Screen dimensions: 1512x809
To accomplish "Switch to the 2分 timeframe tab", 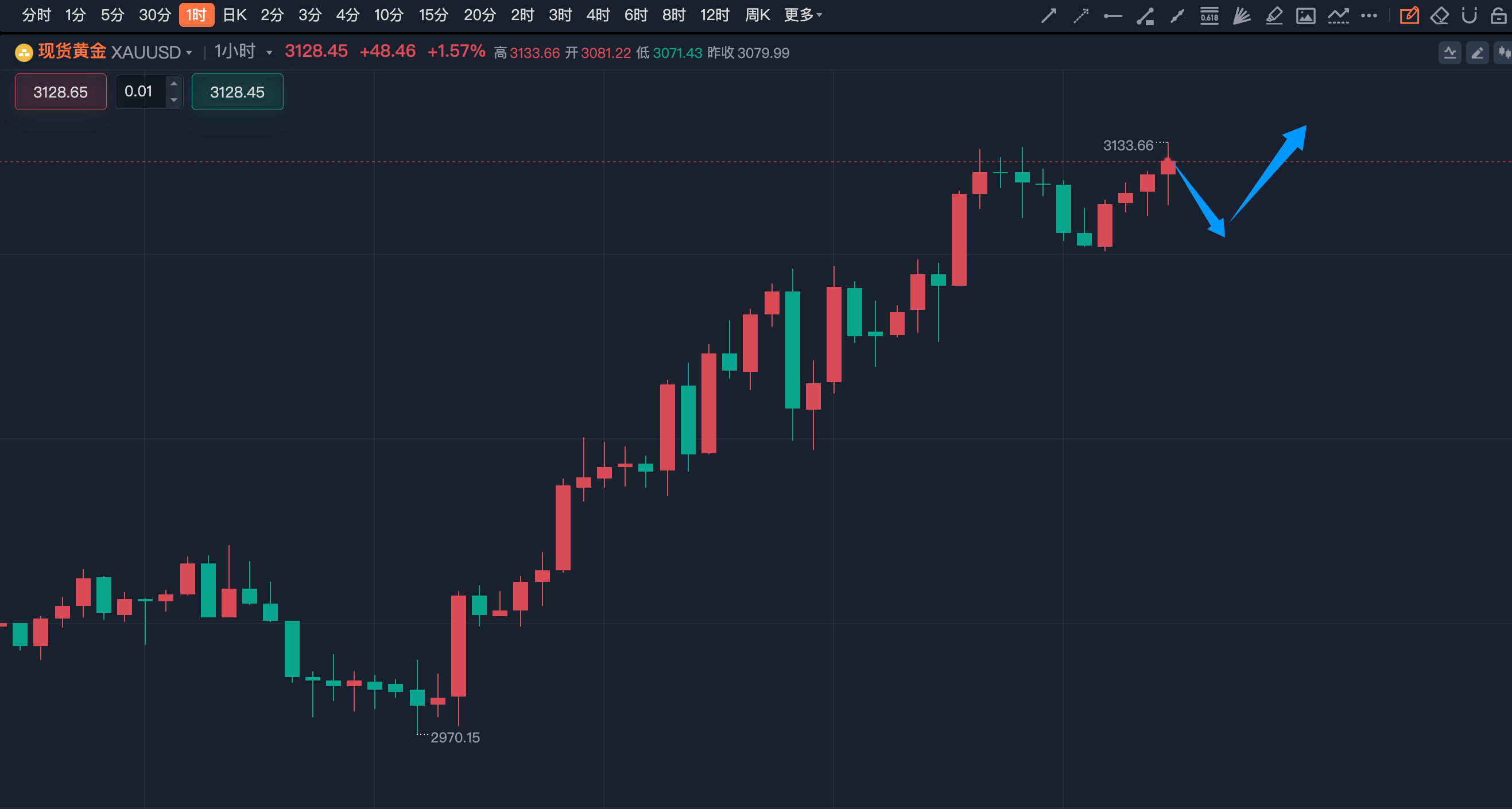I will tap(272, 15).
